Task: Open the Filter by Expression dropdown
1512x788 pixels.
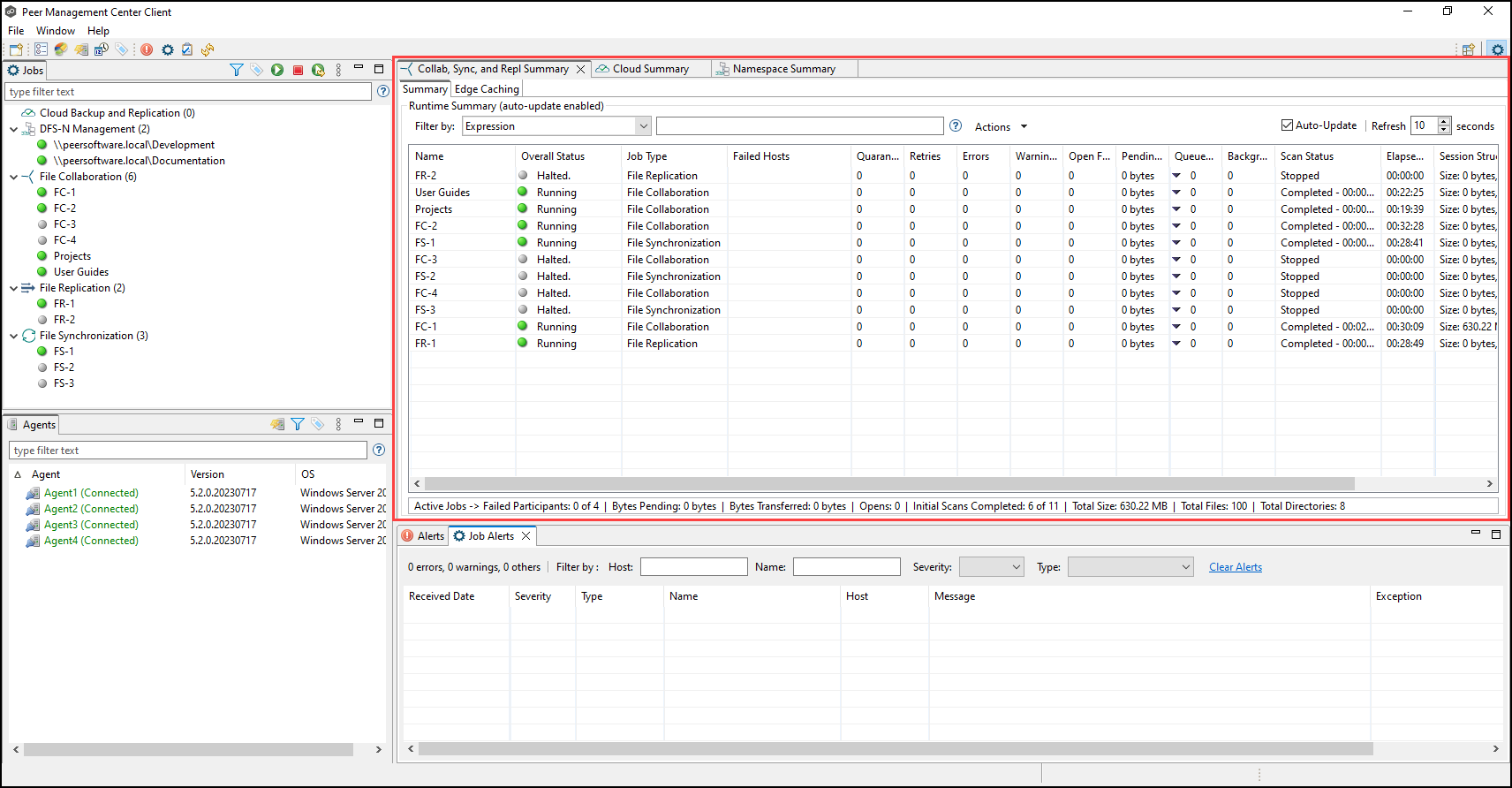Action: pyautogui.click(x=643, y=126)
